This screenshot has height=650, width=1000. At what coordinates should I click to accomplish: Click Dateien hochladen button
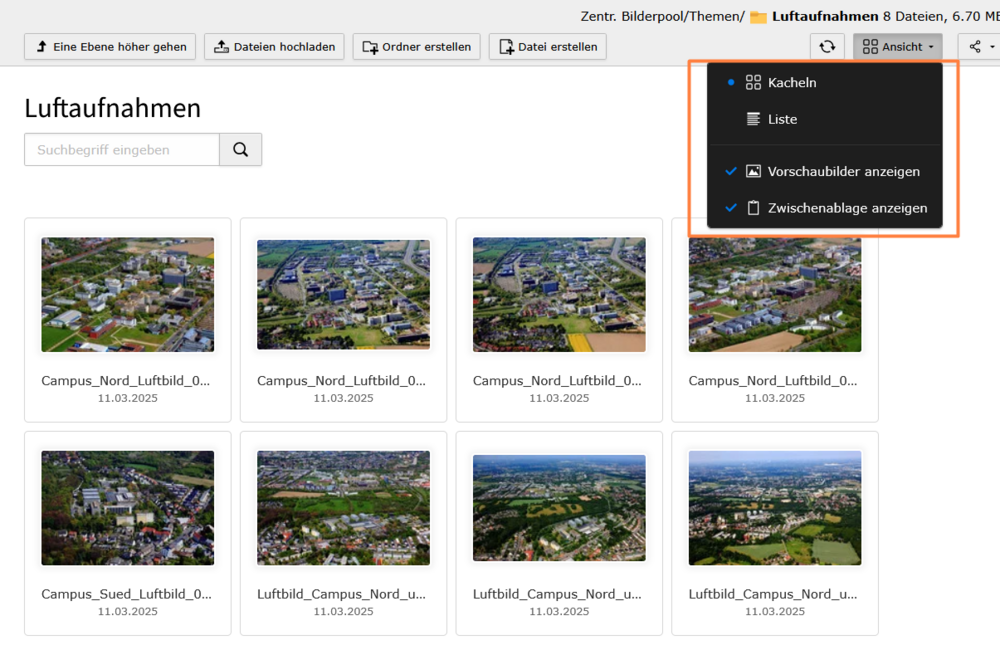click(275, 47)
